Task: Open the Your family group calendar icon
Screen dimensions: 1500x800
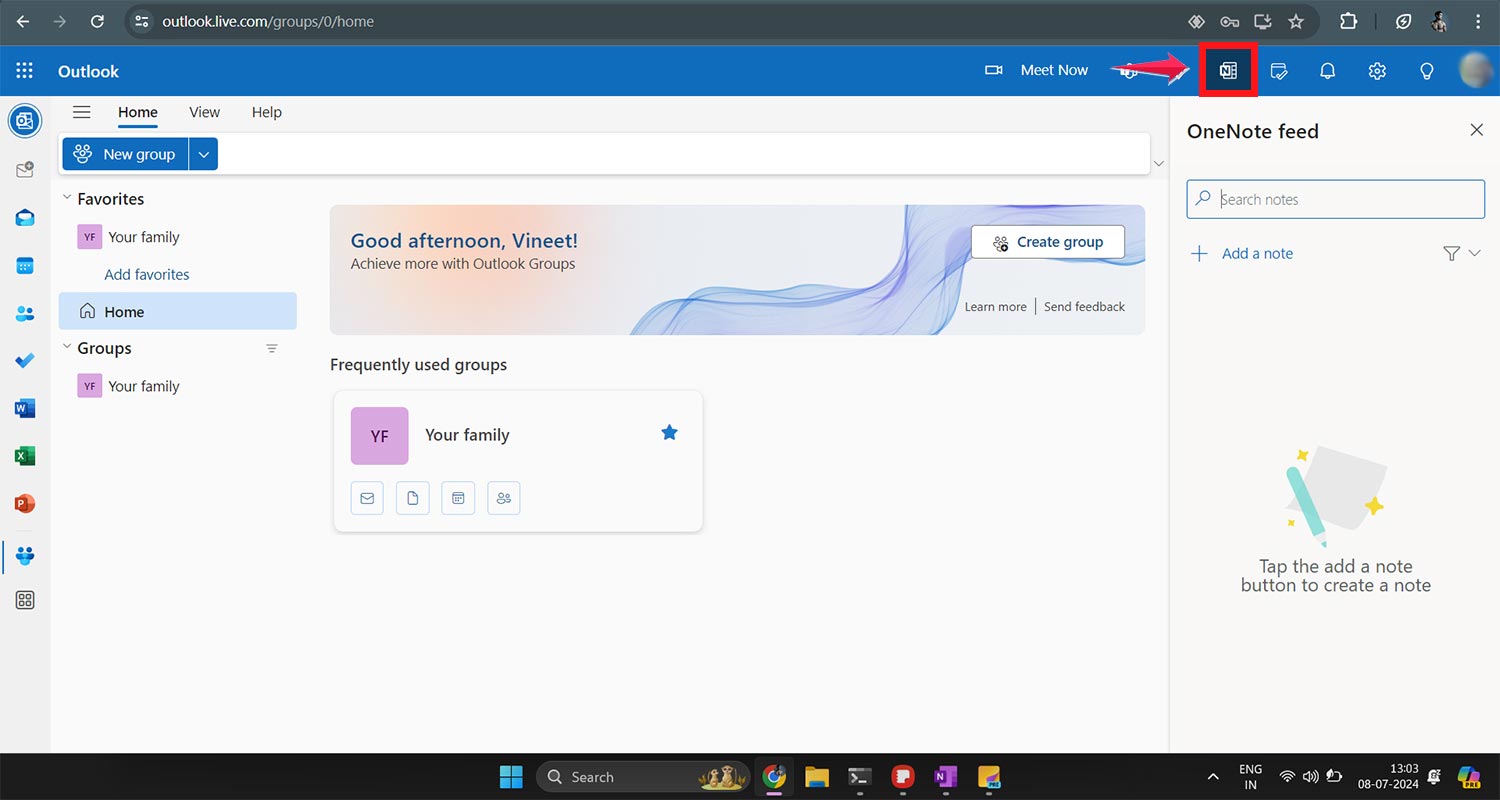Action: [x=458, y=497]
